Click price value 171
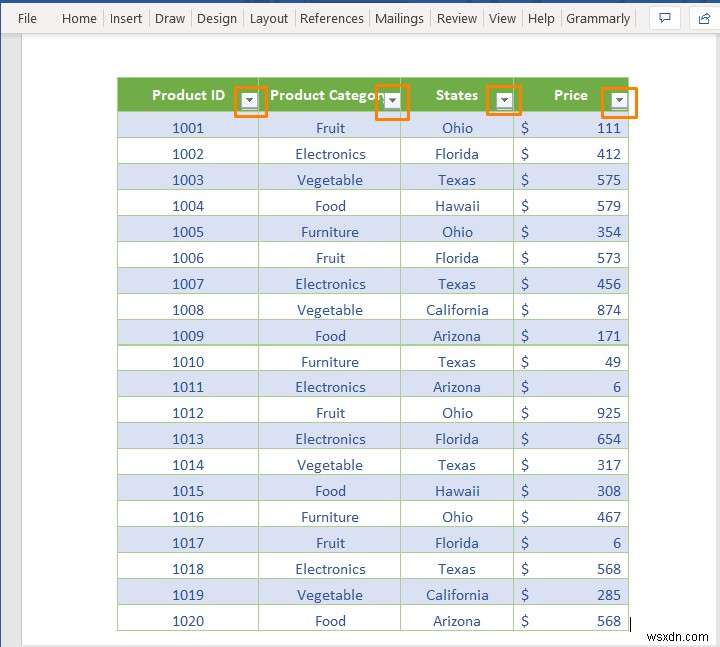This screenshot has height=647, width=720. point(609,336)
